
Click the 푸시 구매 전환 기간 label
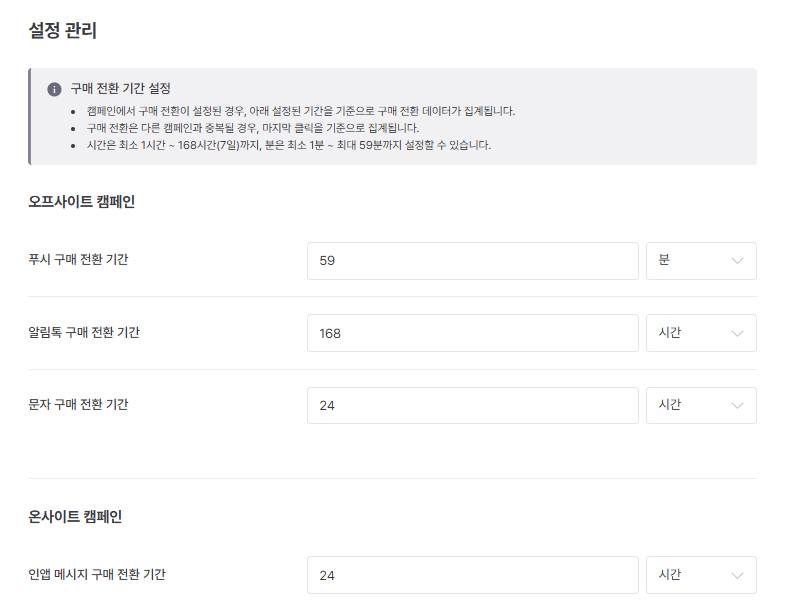tap(78, 260)
